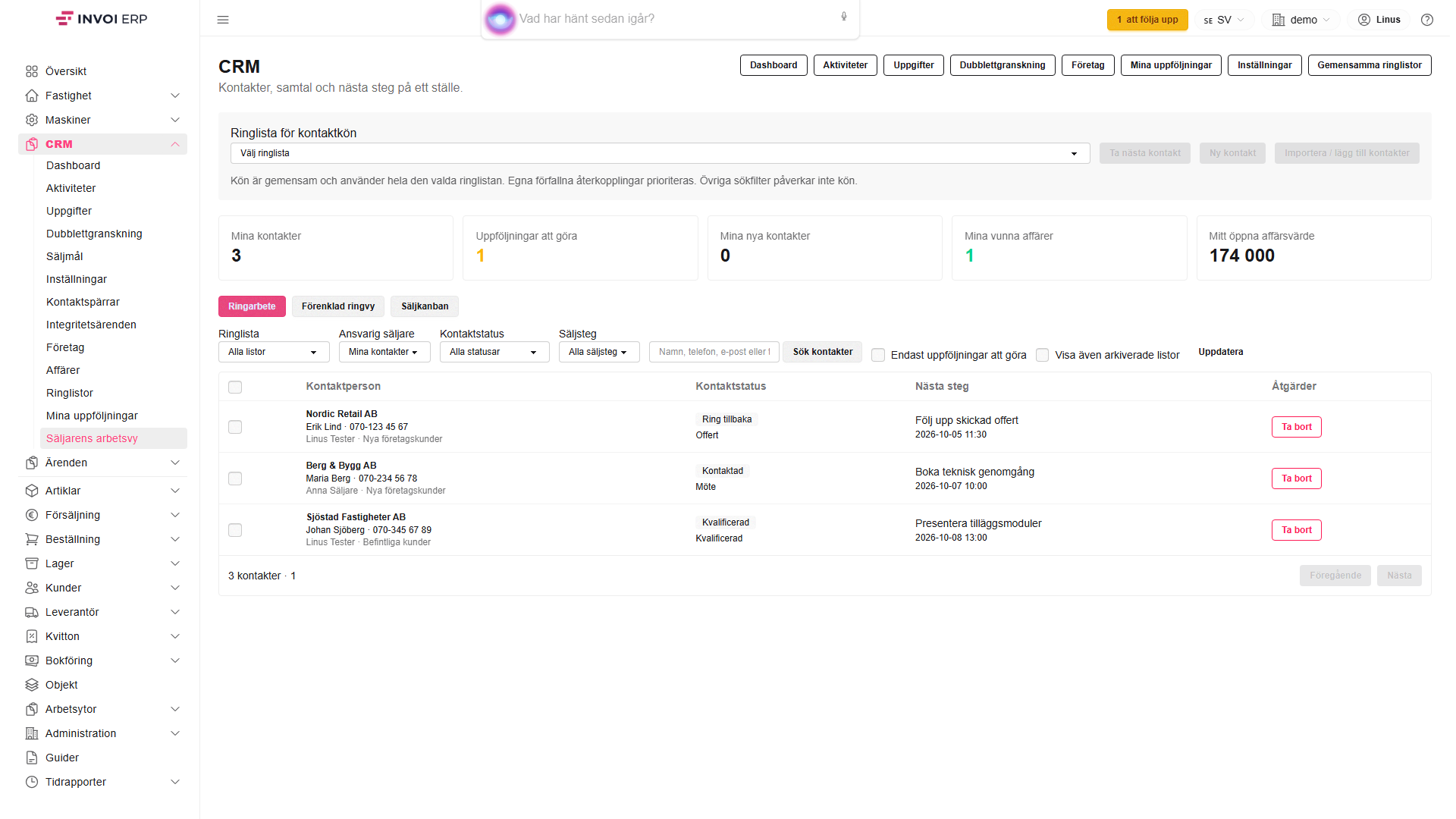Click the hamburger menu icon
Screen dimensions: 1456x819
(223, 20)
